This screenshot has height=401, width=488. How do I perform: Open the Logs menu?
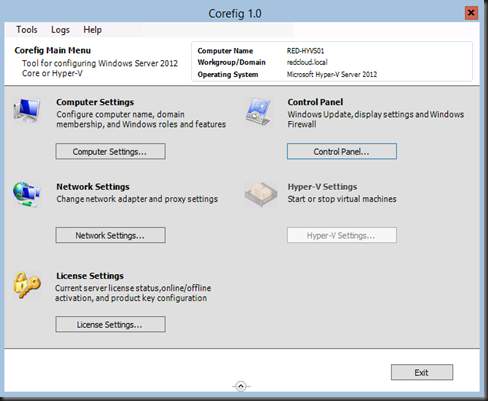pos(60,30)
